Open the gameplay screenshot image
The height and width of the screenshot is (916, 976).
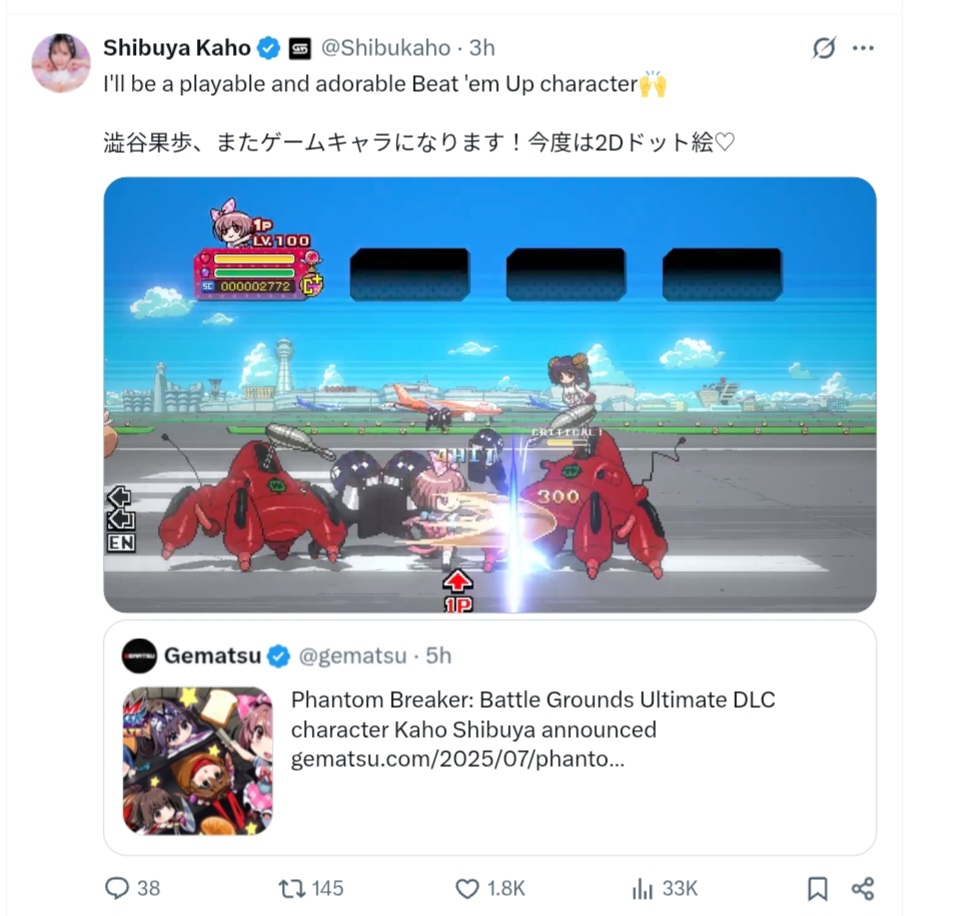coord(490,395)
